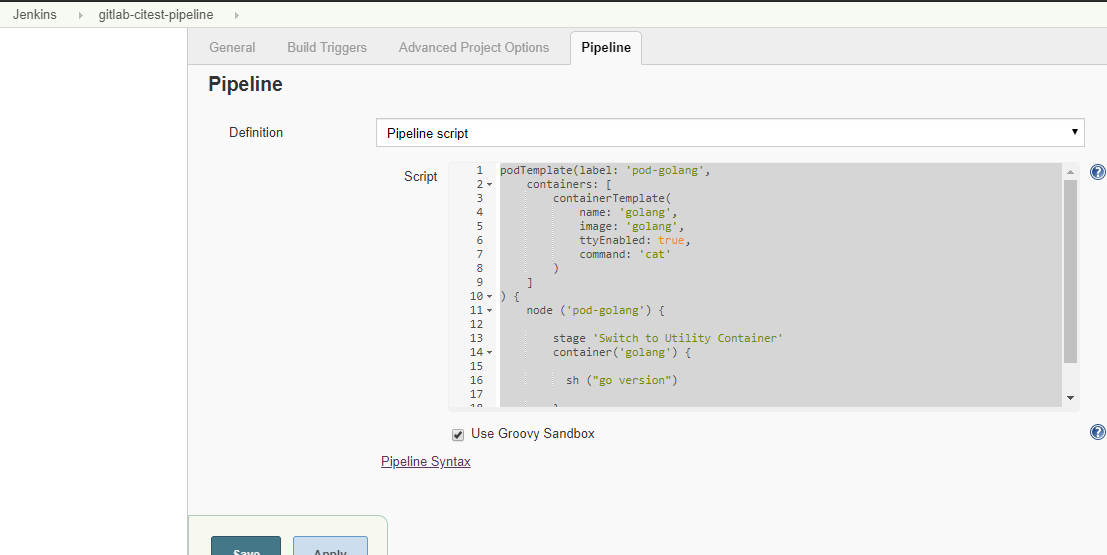1107x555 pixels.
Task: Click the node ('pod-golang') line
Action: (595, 310)
